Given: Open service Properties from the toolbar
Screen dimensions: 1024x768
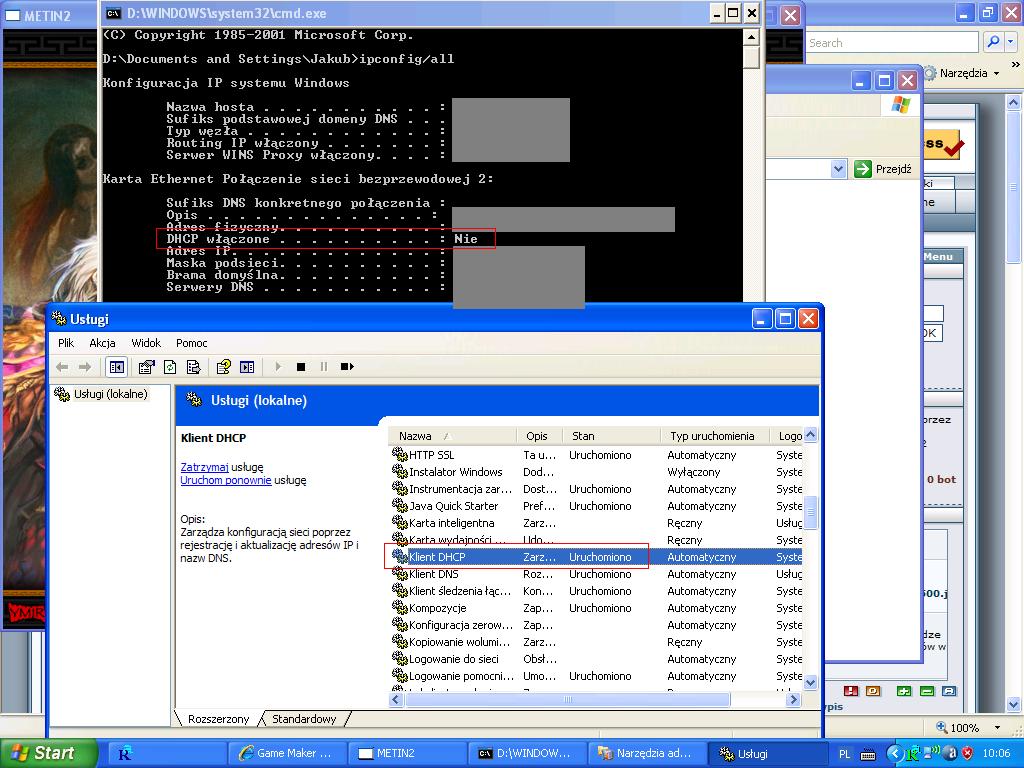Looking at the screenshot, I should [146, 367].
